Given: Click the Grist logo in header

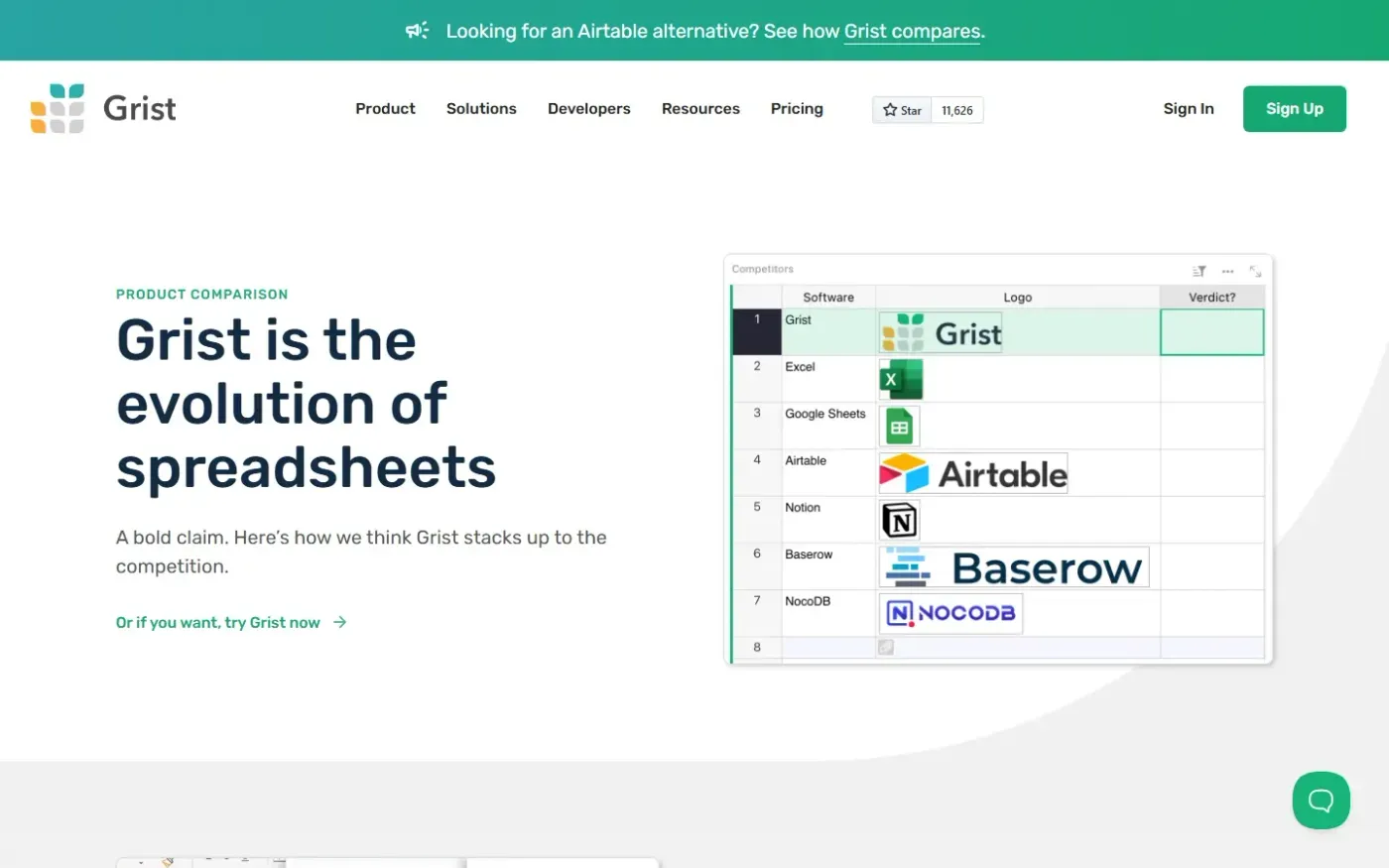Looking at the screenshot, I should tap(103, 108).
